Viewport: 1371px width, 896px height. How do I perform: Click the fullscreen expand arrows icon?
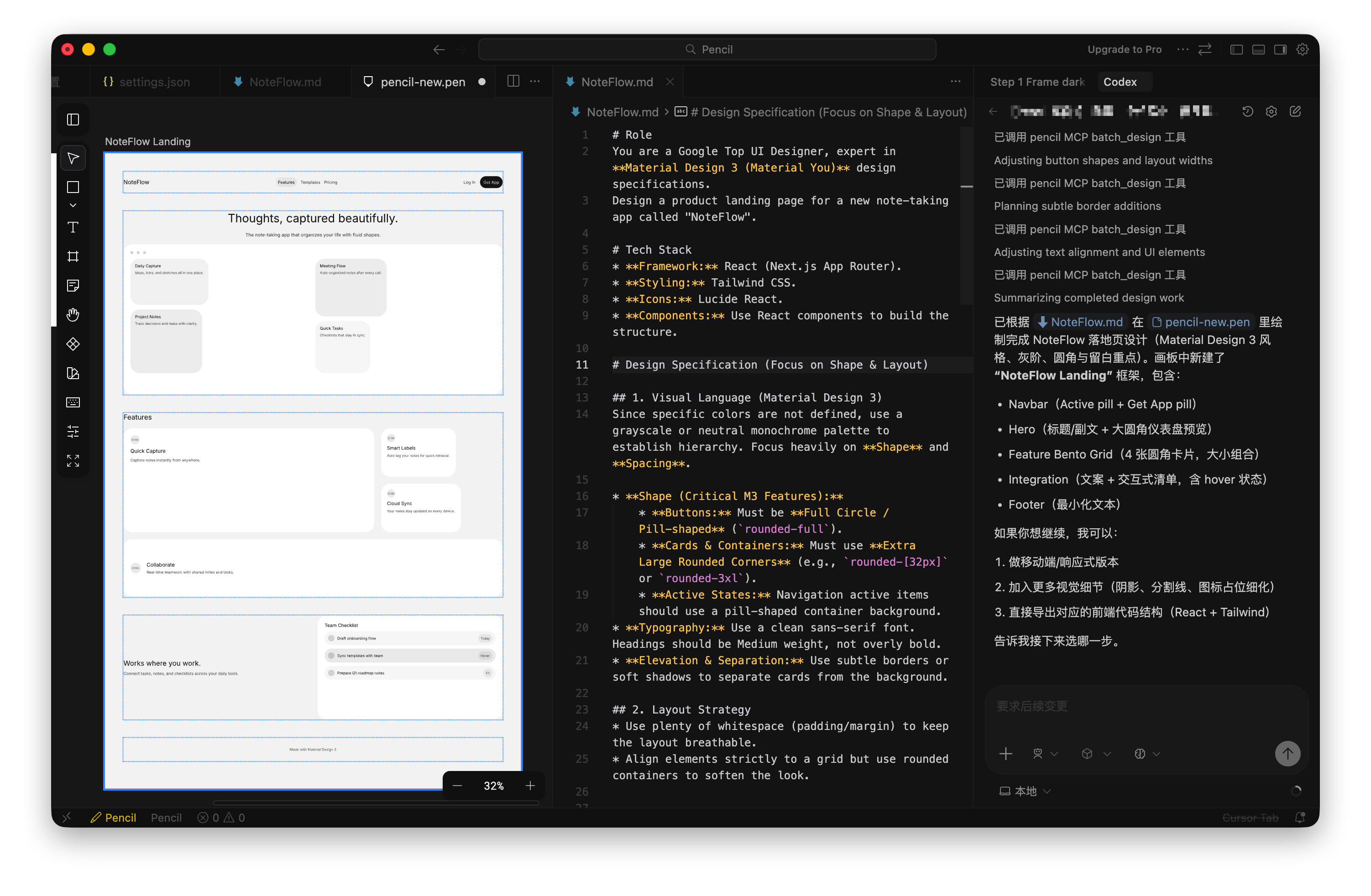pos(73,461)
